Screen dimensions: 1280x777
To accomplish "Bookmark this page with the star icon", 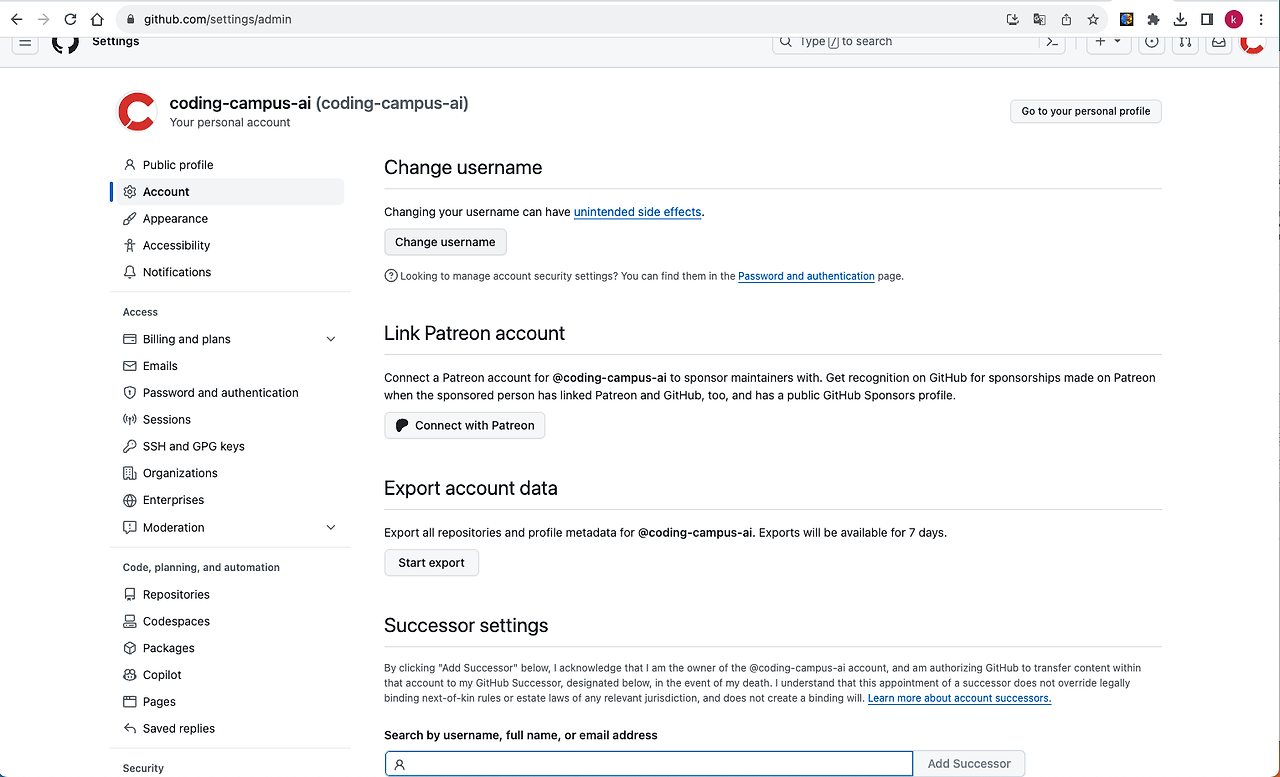I will click(1093, 19).
